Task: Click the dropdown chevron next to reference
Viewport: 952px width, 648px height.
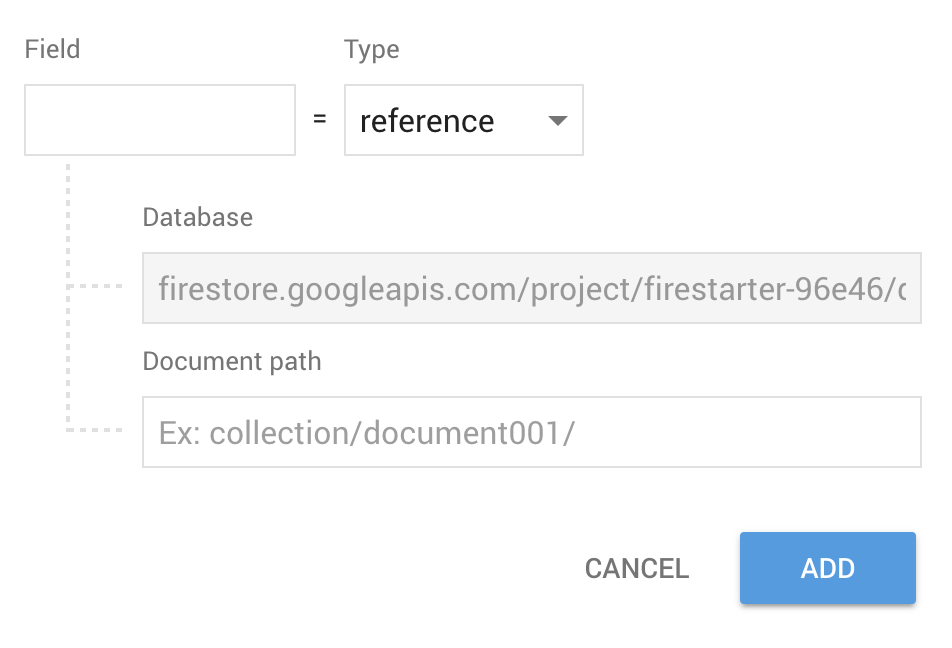Action: (x=557, y=120)
